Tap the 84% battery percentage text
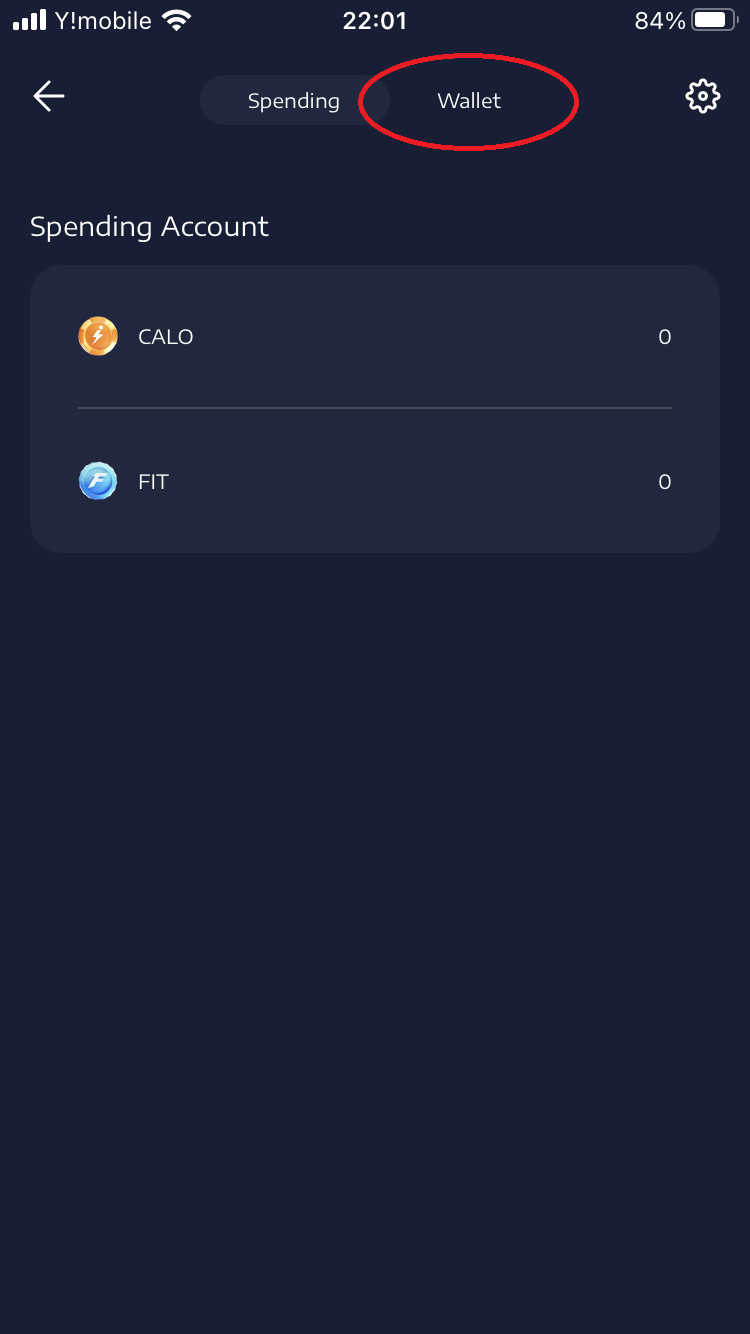Image resolution: width=750 pixels, height=1334 pixels. click(x=660, y=20)
